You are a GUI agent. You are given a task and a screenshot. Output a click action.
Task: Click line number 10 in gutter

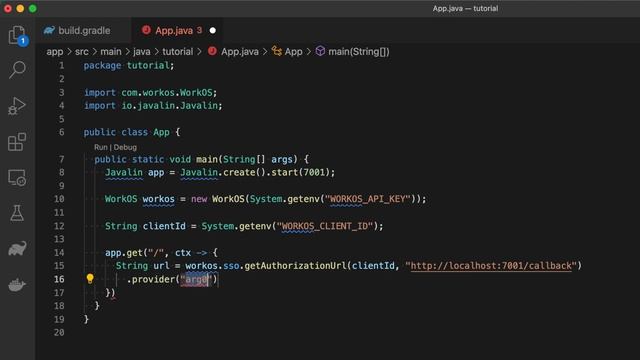coord(59,199)
